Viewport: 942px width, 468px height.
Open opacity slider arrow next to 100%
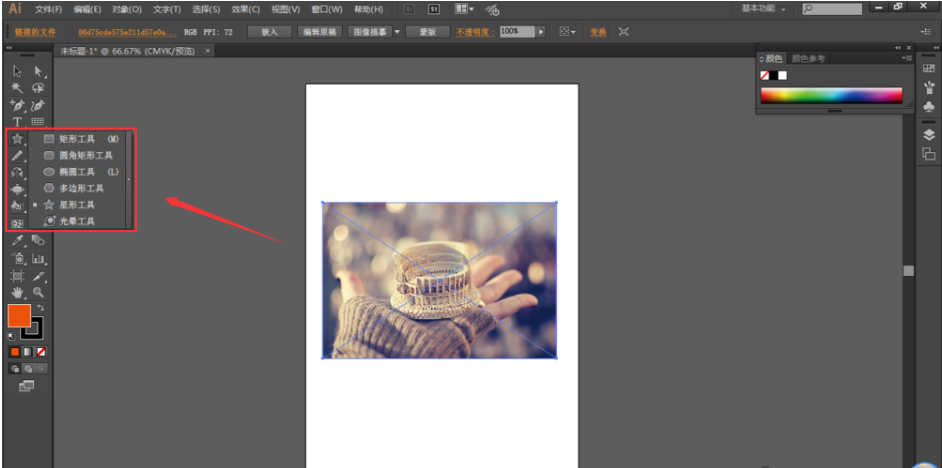(x=540, y=32)
